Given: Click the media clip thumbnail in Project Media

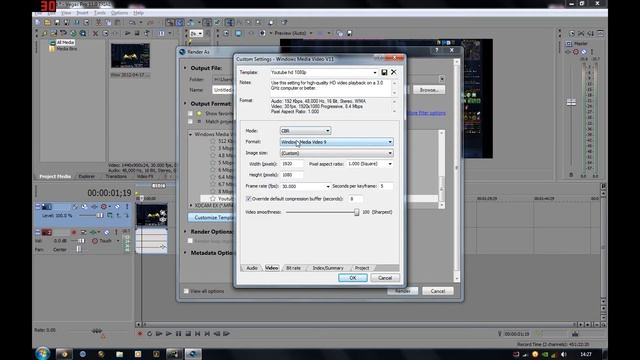Looking at the screenshot, I should click(130, 56).
